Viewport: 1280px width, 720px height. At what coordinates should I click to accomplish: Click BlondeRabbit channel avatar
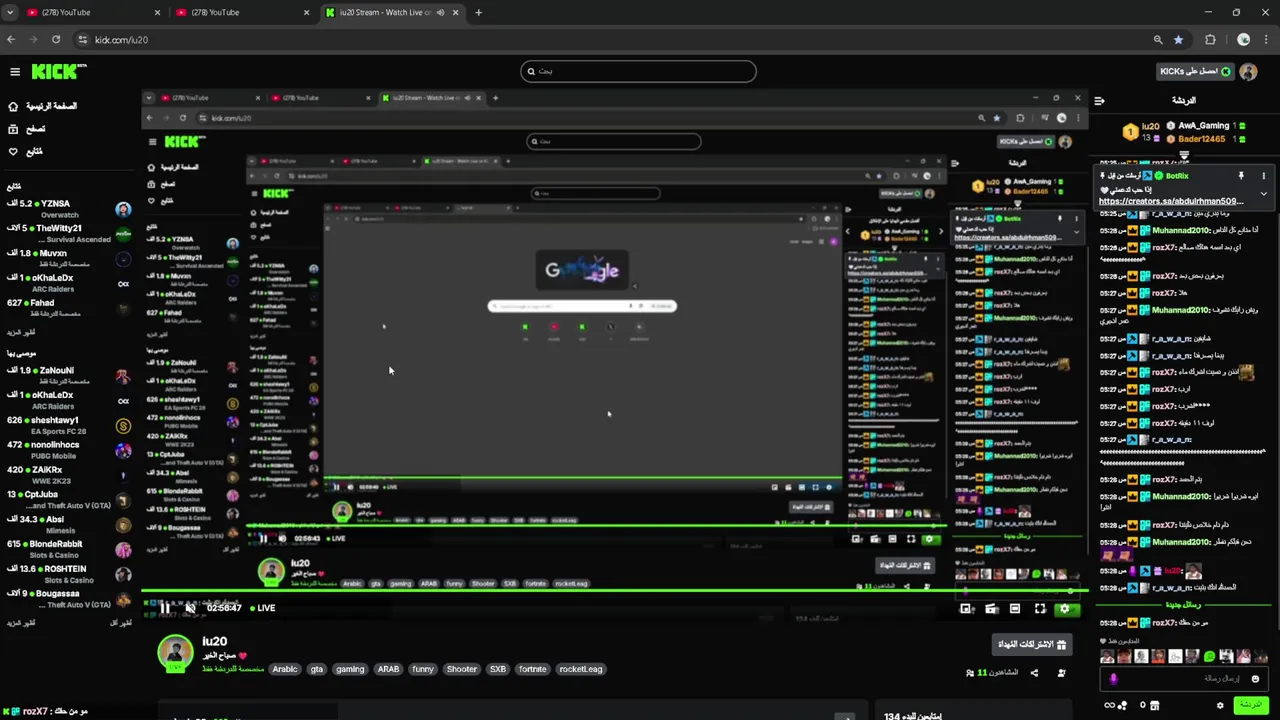pos(123,550)
